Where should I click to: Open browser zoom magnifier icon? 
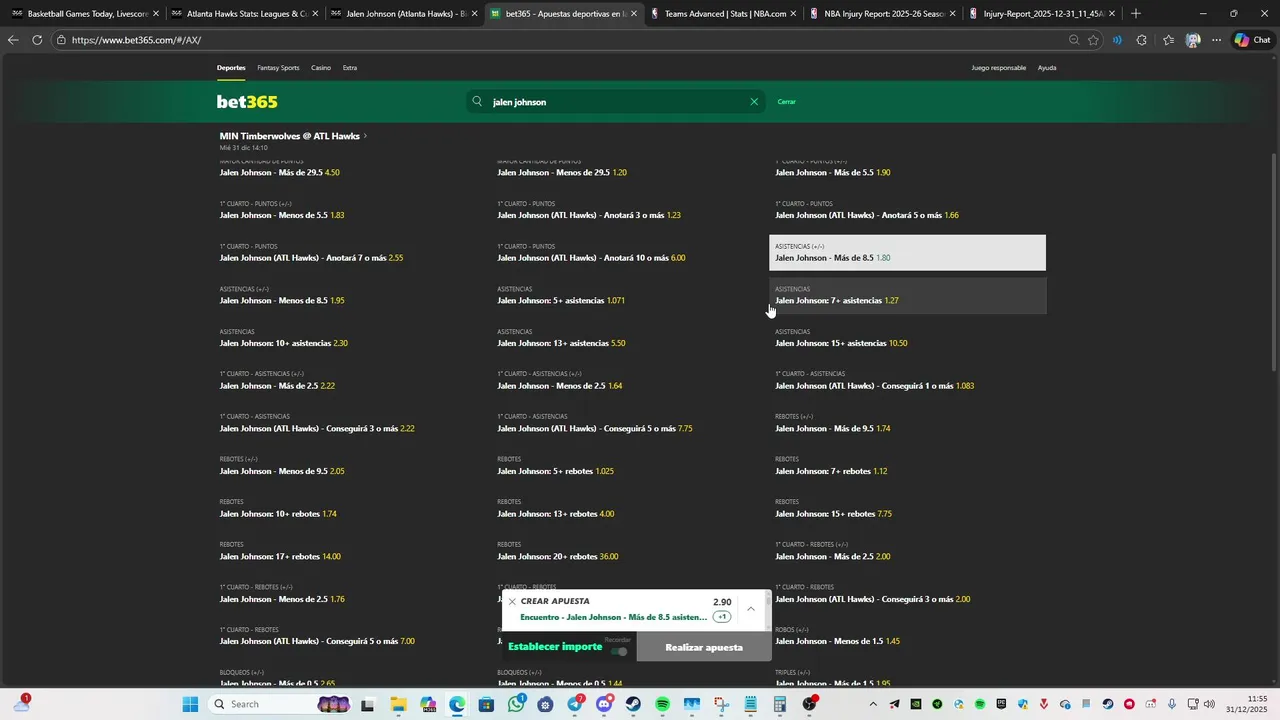[1074, 40]
